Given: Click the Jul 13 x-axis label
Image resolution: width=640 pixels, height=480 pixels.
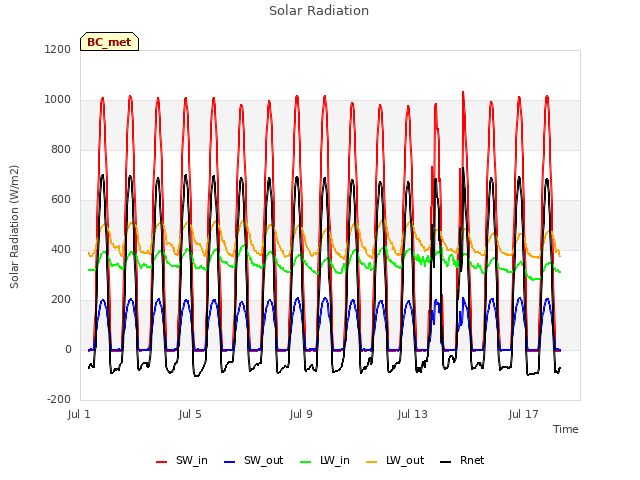Looking at the screenshot, I should point(413,414).
